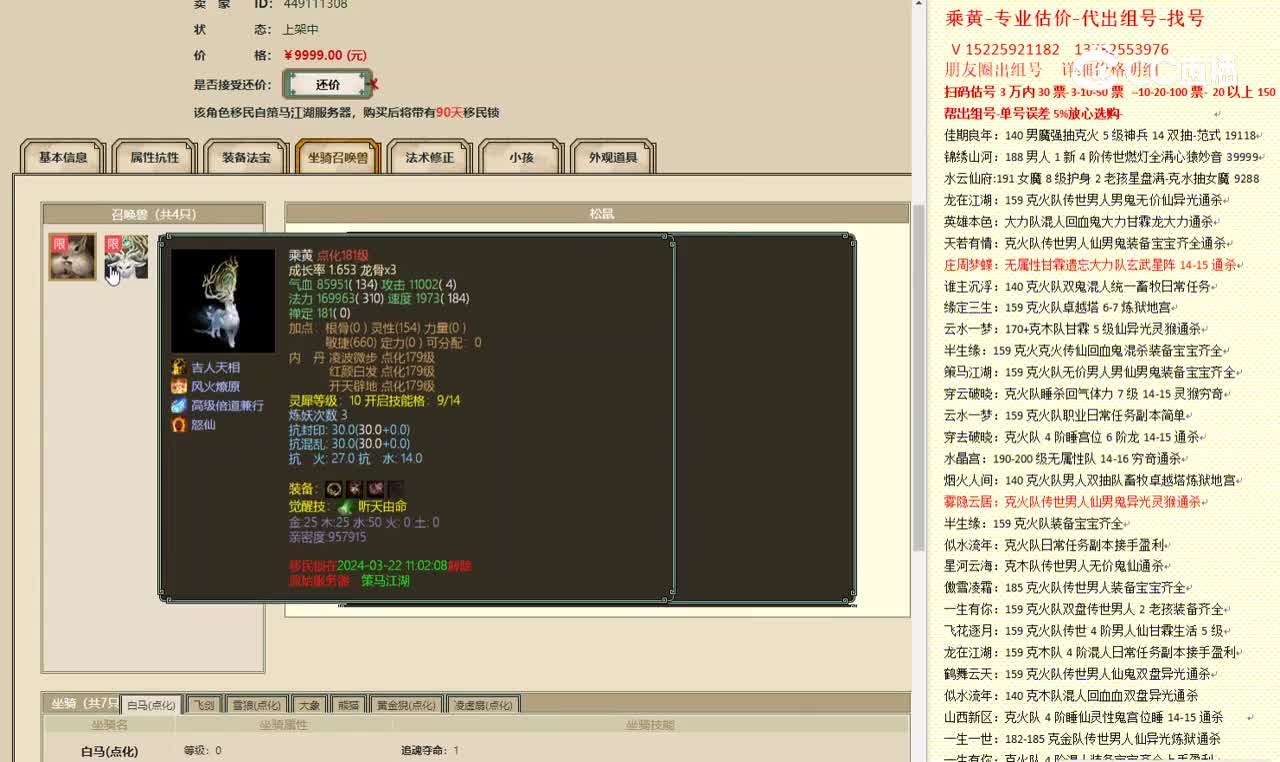The width and height of the screenshot is (1280, 762).
Task: Click the 亲密度:957915 text
Action: coord(328,537)
